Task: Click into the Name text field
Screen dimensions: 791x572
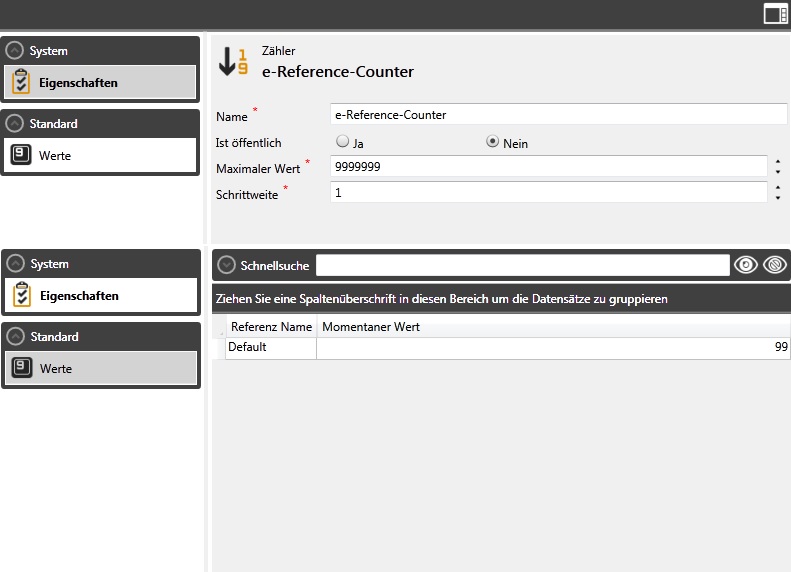Action: (560, 114)
